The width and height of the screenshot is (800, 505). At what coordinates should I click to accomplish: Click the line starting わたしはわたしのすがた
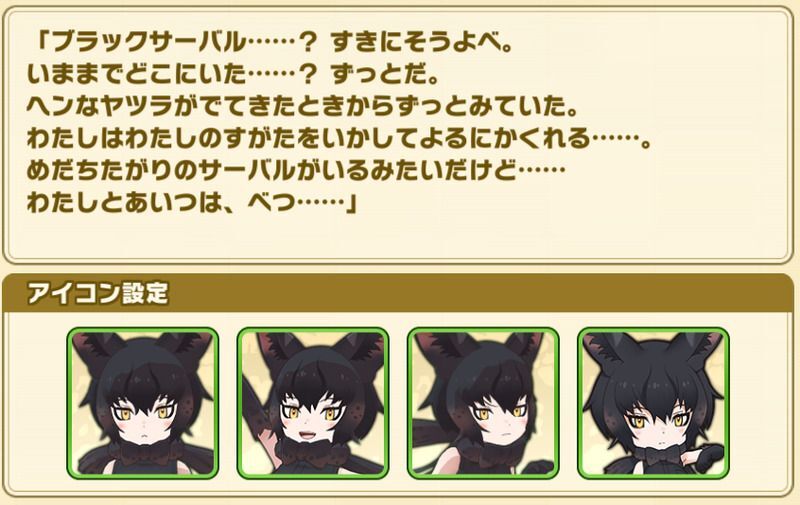pos(339,138)
